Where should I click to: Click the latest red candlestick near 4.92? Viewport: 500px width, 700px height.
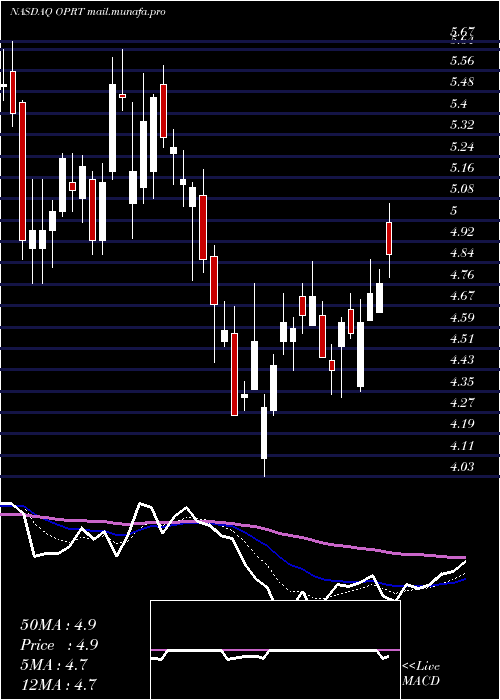(389, 238)
